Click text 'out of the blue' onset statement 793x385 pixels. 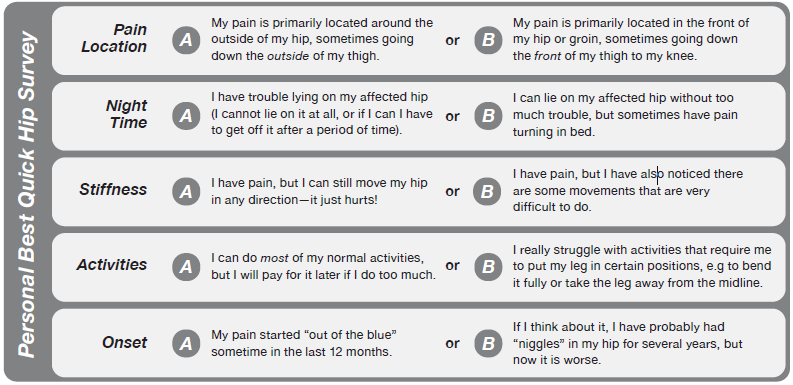[303, 344]
